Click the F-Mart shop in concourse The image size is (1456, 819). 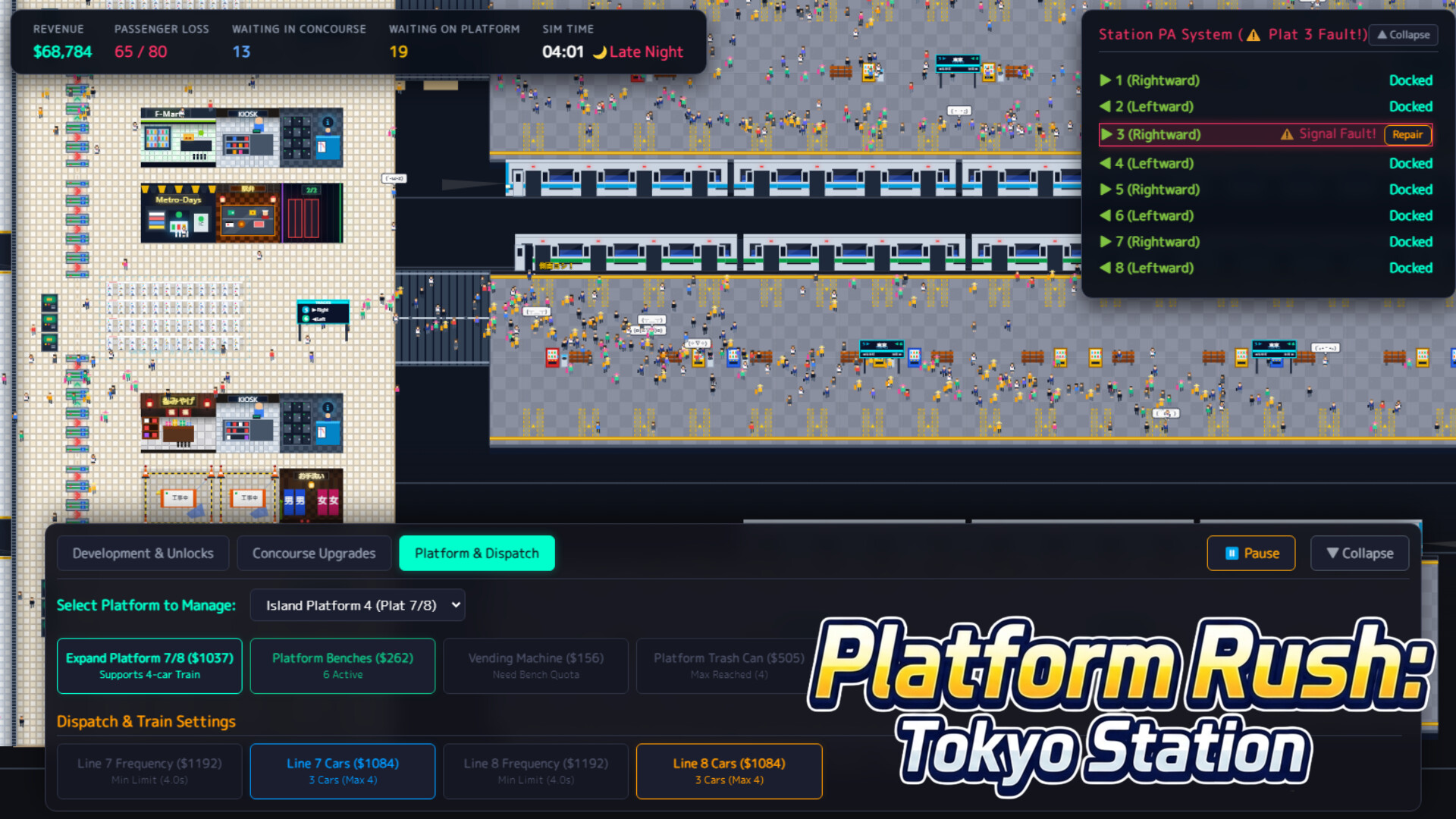point(178,137)
